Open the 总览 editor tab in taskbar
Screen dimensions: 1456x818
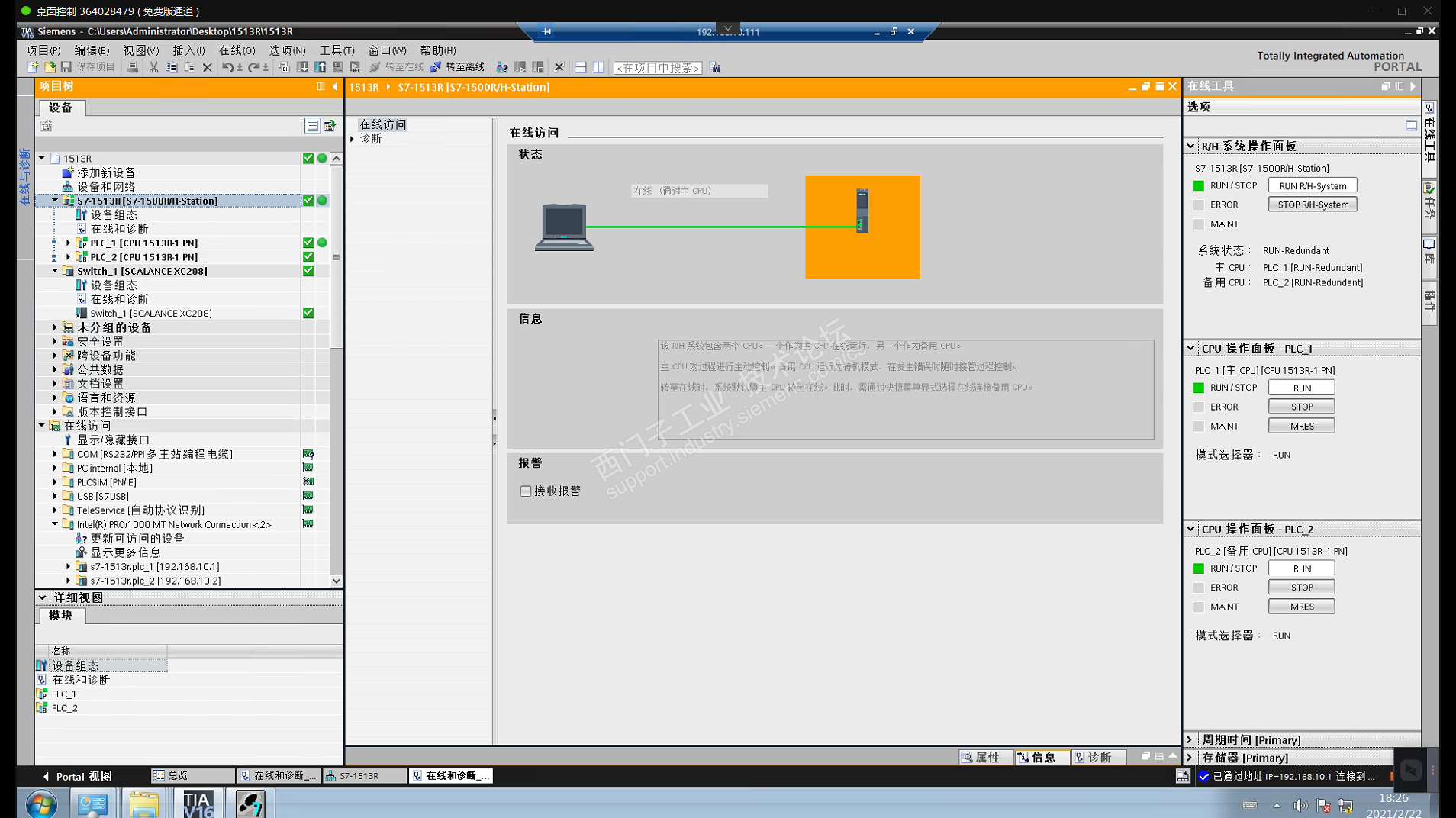[193, 776]
